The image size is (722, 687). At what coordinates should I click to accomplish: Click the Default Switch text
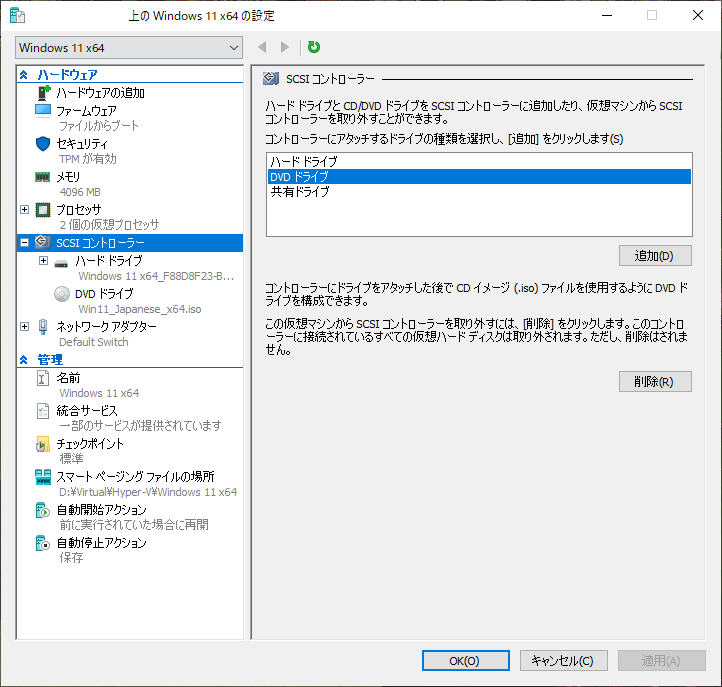94,342
